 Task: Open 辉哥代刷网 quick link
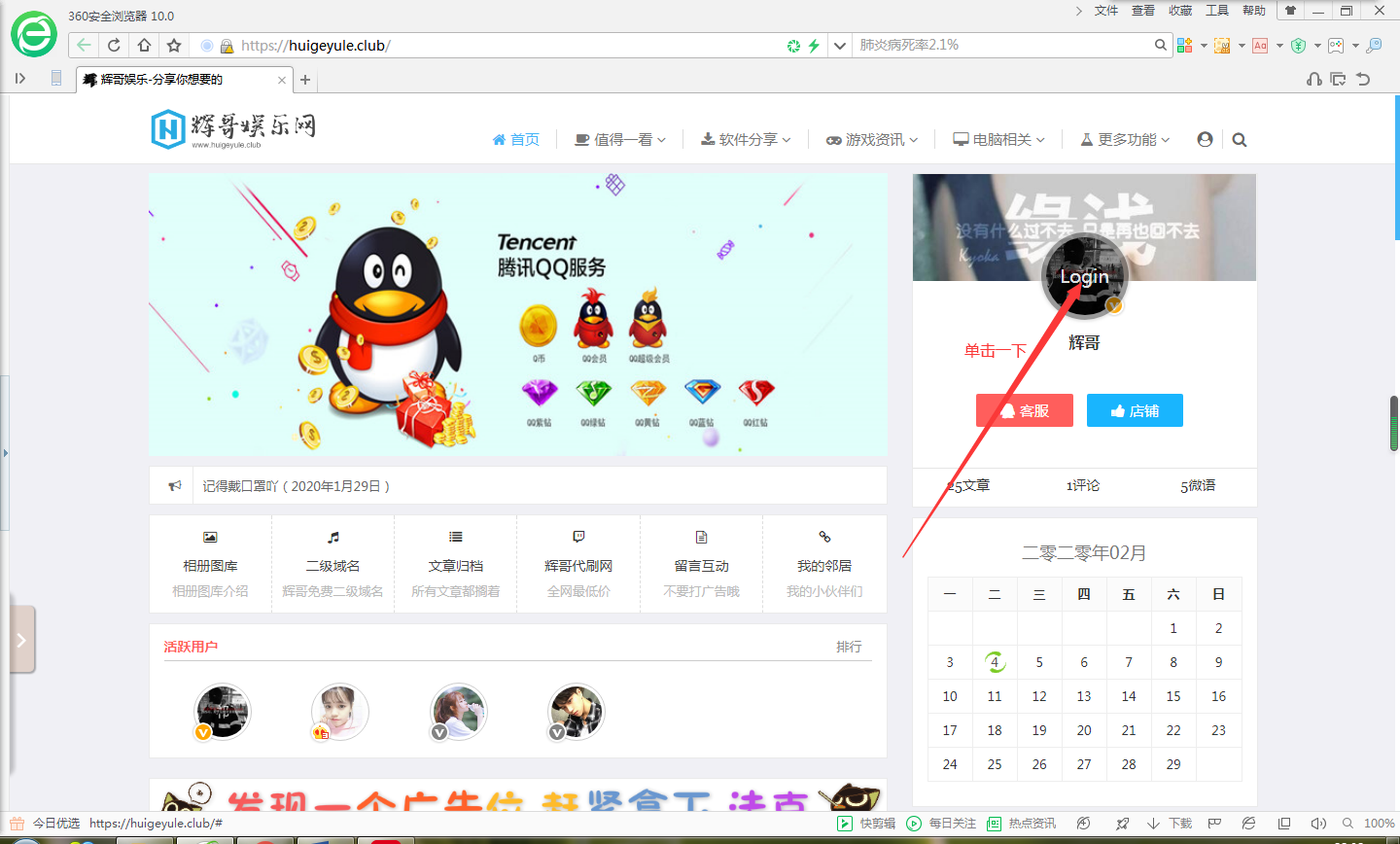point(578,564)
